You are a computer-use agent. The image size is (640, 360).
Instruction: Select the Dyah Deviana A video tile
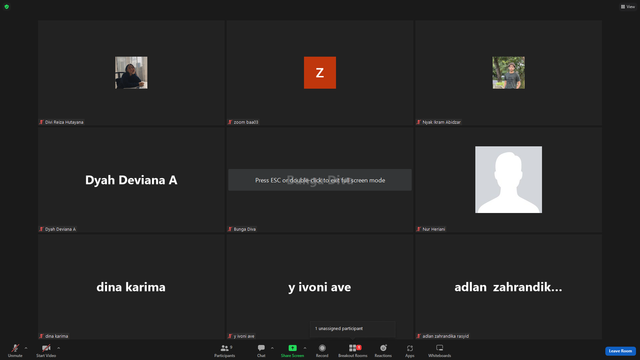[131, 180]
